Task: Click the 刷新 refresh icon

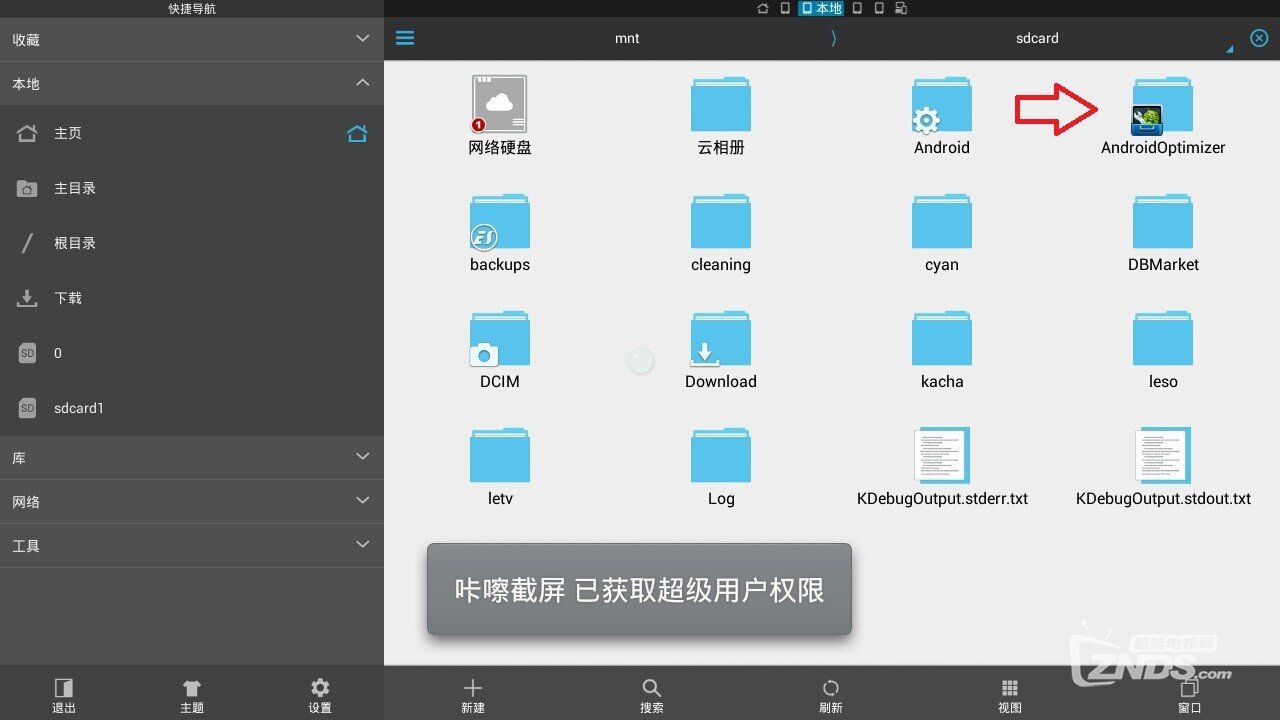Action: [x=830, y=688]
